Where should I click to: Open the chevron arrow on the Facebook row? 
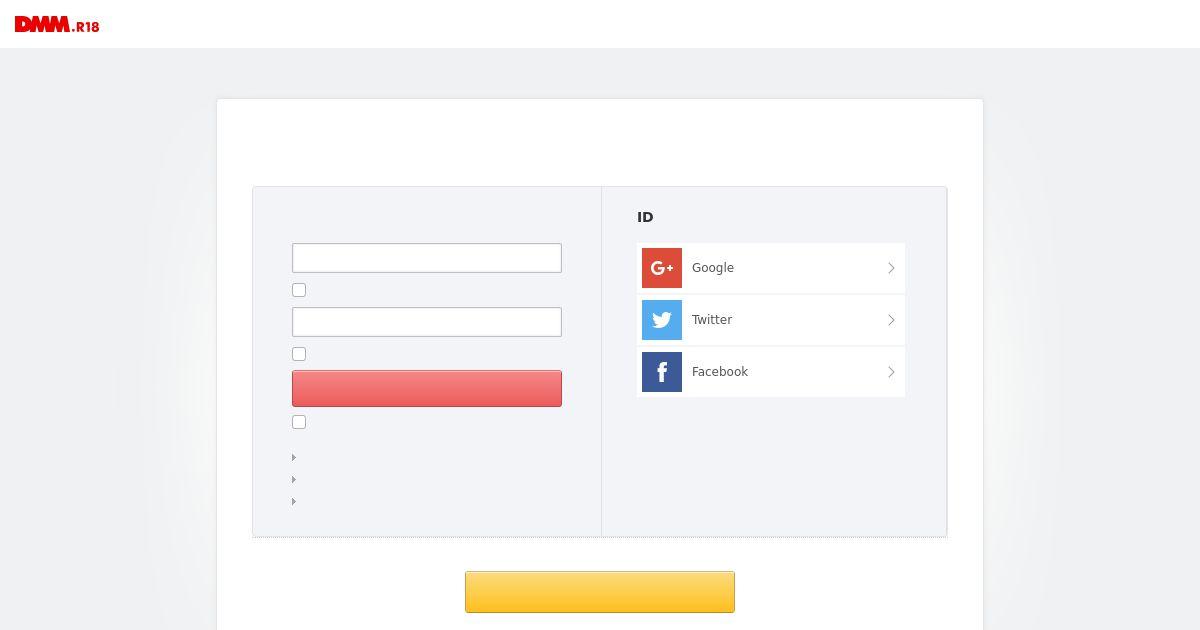[891, 372]
